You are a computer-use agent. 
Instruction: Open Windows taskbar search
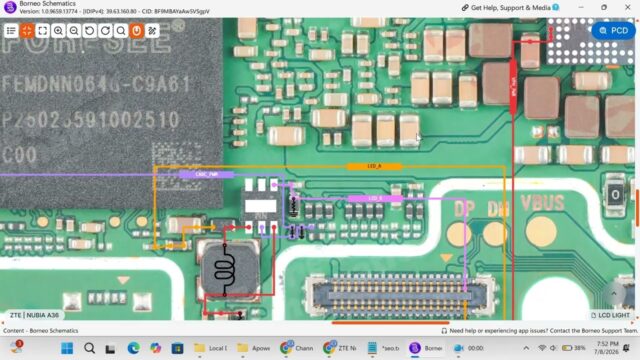(x=89, y=348)
